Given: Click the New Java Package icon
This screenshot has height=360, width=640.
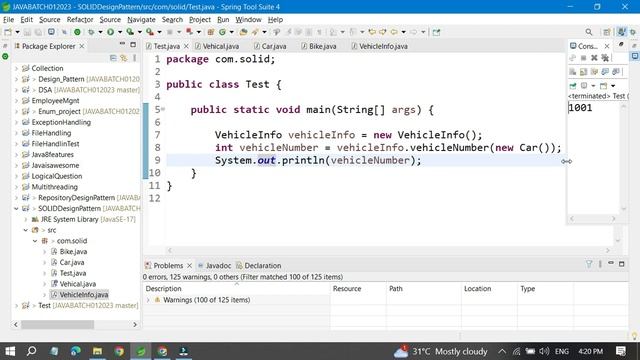Looking at the screenshot, I should tap(211, 32).
